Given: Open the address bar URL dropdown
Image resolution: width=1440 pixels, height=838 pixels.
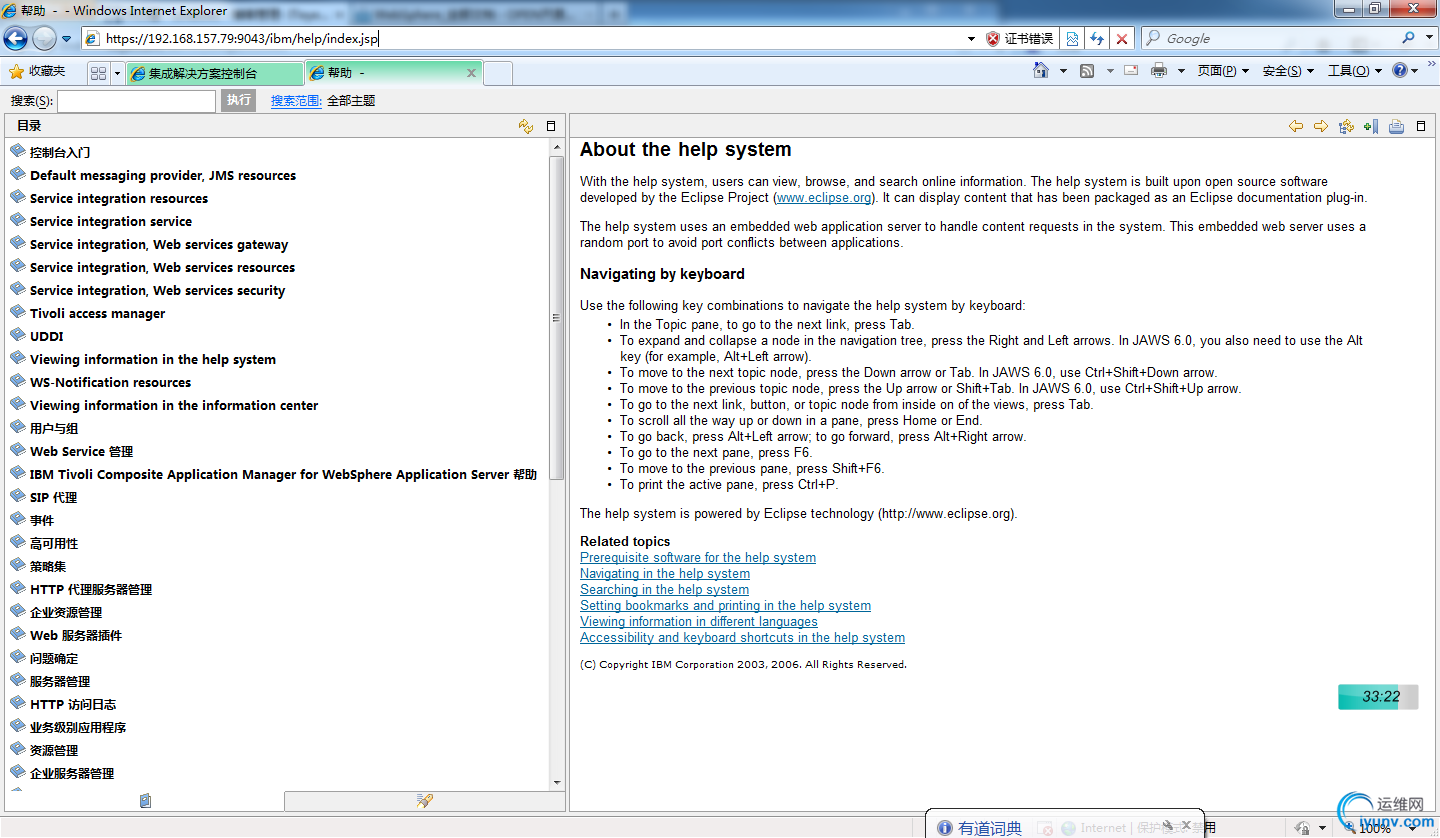Looking at the screenshot, I should [971, 39].
